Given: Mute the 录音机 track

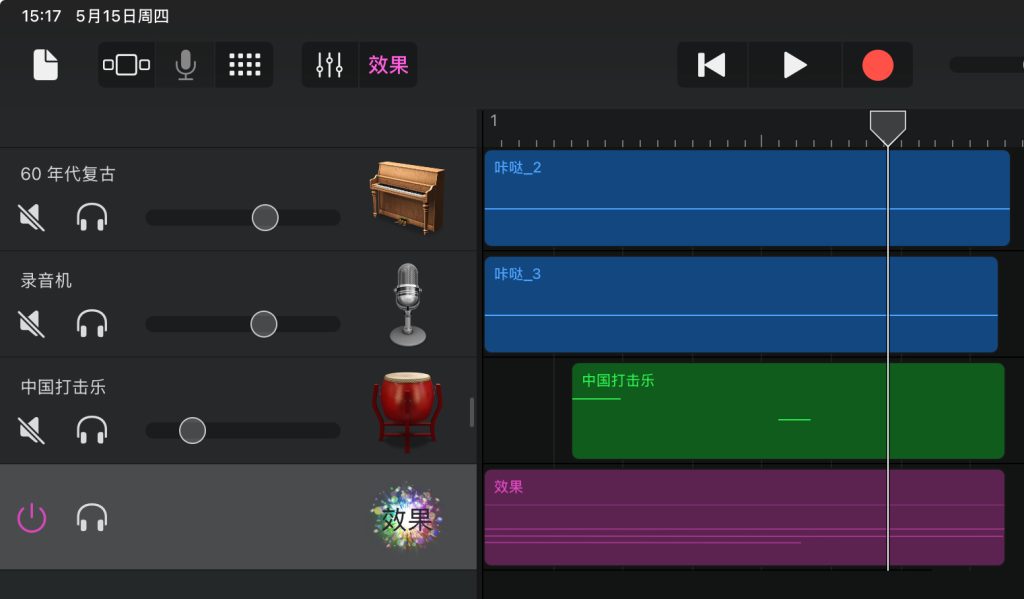Looking at the screenshot, I should tap(31, 324).
